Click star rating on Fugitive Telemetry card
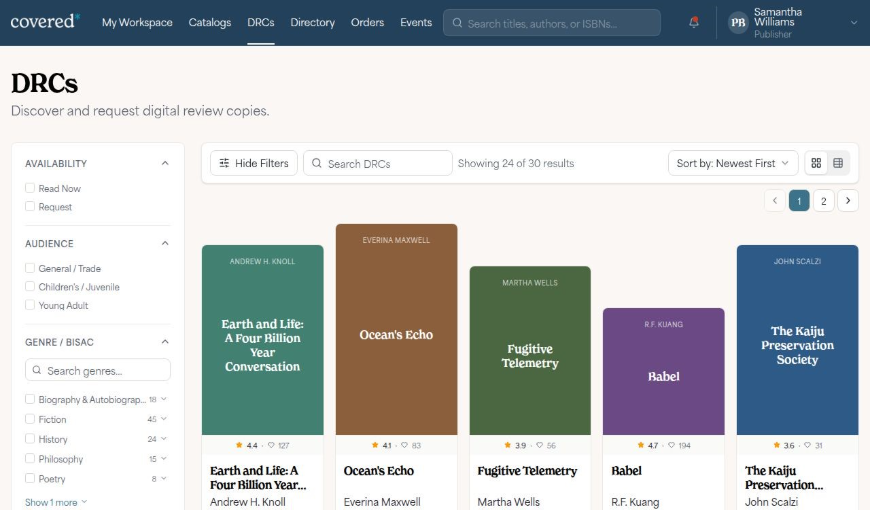This screenshot has height=510, width=870. click(515, 445)
